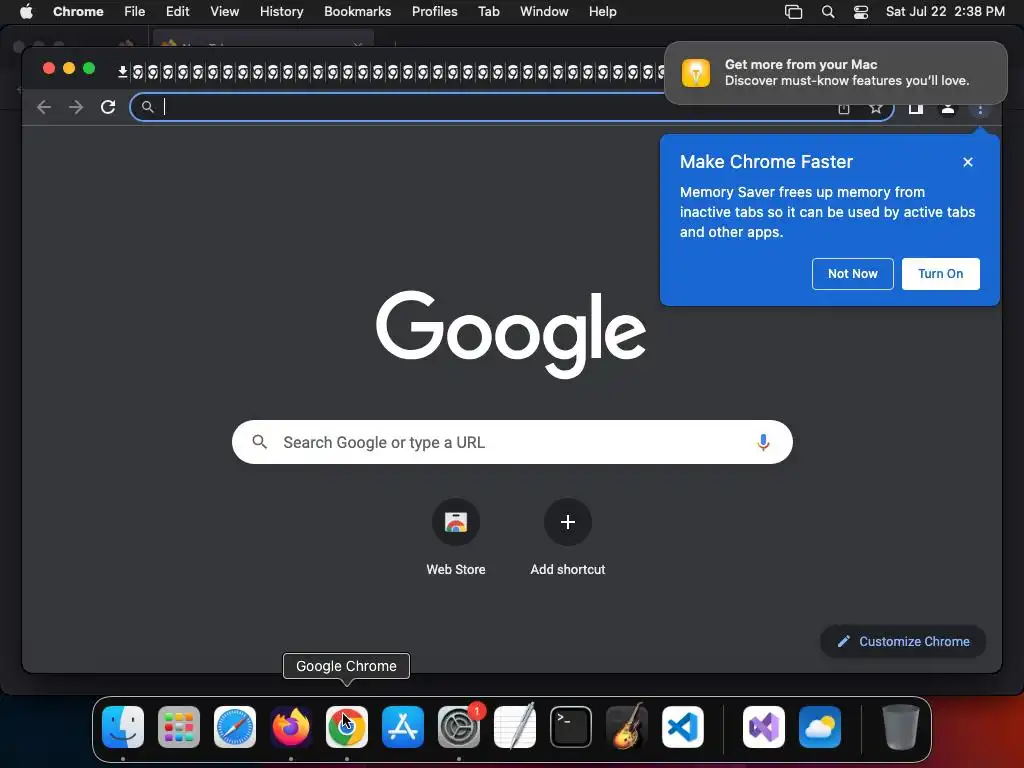
Task: Open the Tab menu
Action: (488, 12)
